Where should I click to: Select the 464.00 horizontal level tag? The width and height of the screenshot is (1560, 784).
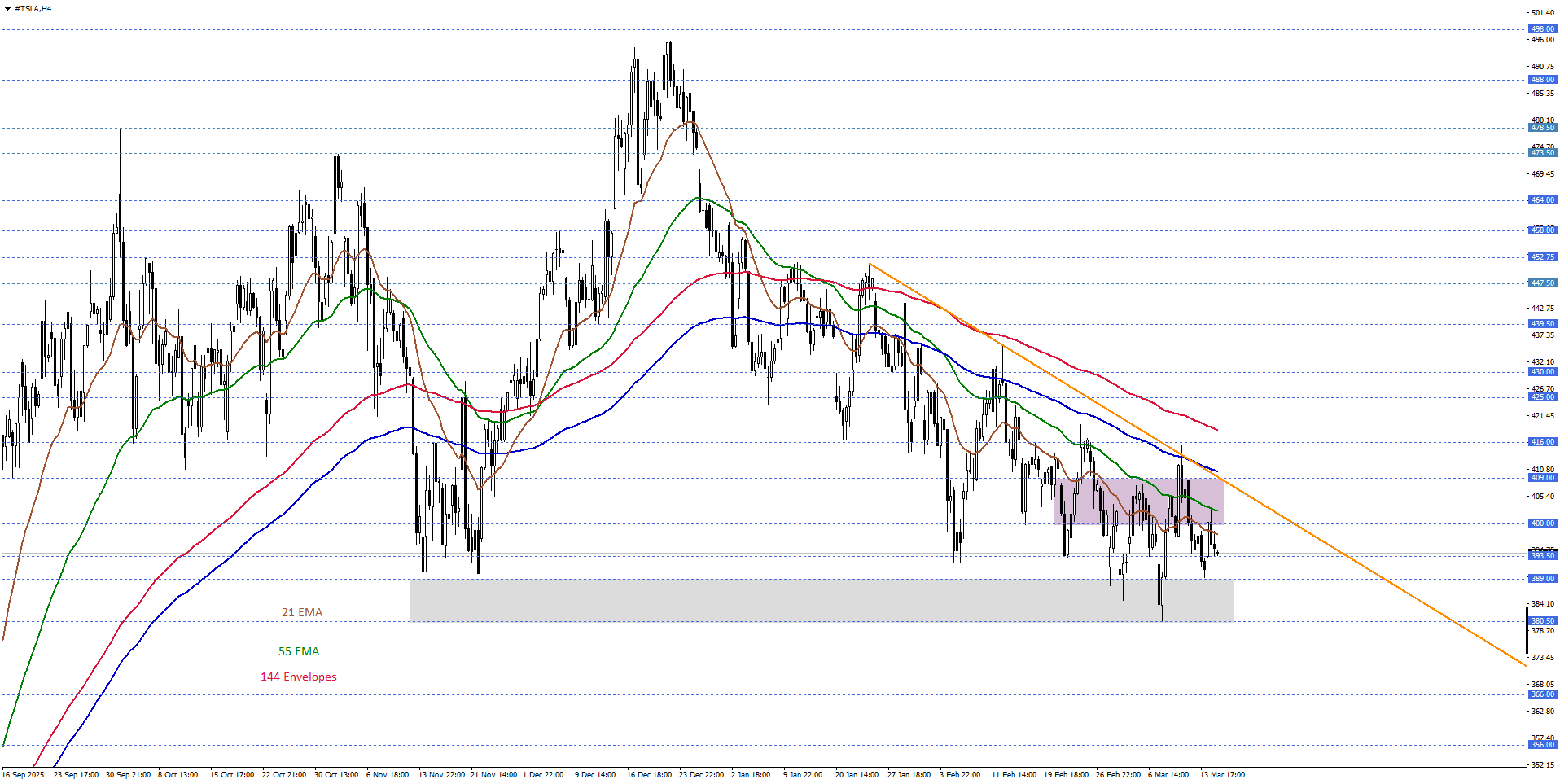click(1542, 200)
